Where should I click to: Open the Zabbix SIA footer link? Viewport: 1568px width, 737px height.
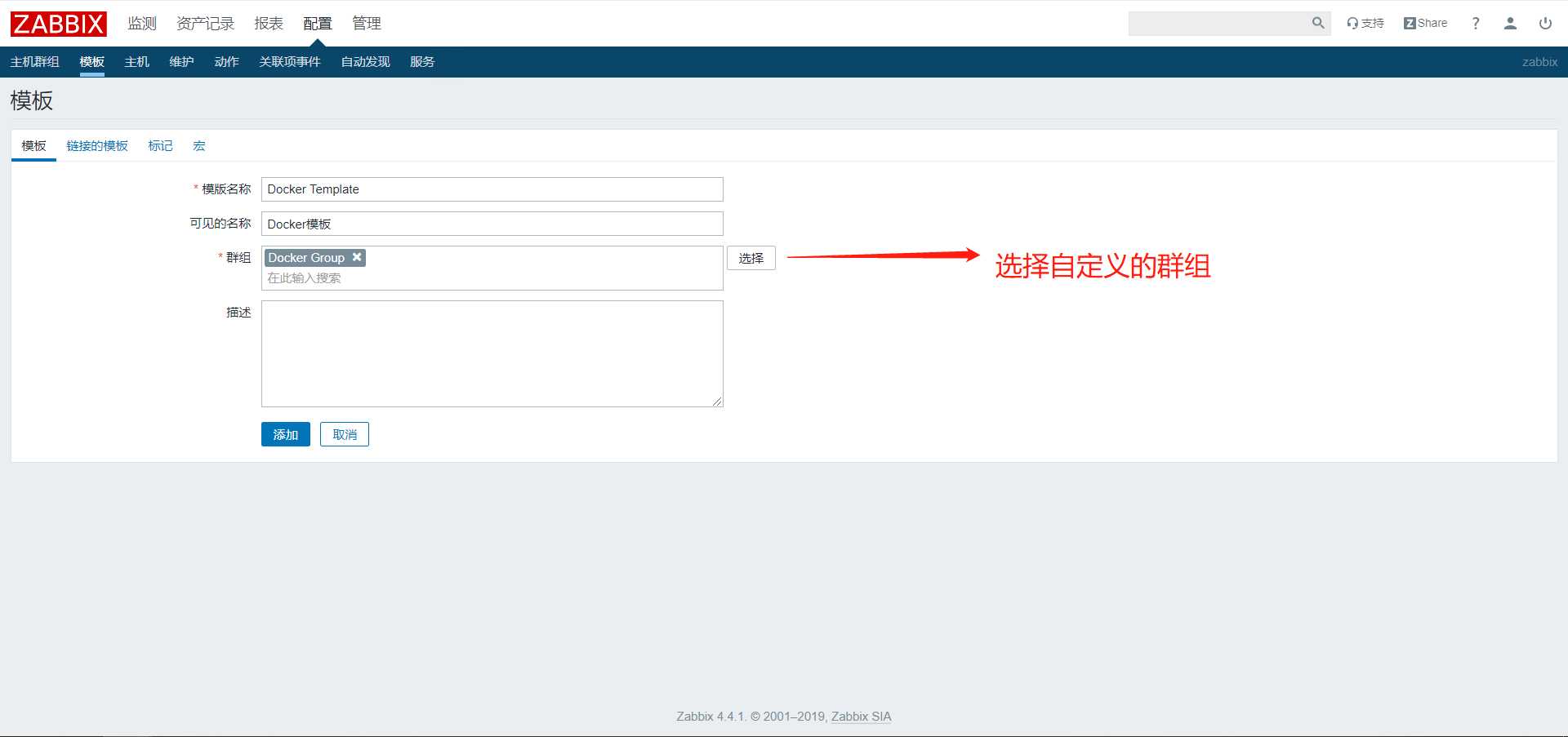861,717
